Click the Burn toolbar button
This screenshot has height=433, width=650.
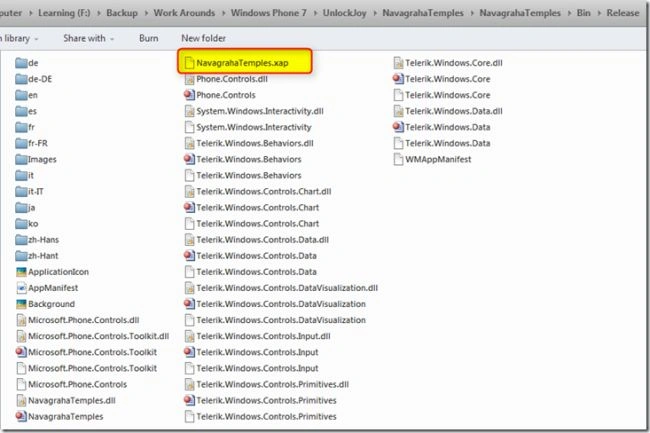[x=149, y=38]
